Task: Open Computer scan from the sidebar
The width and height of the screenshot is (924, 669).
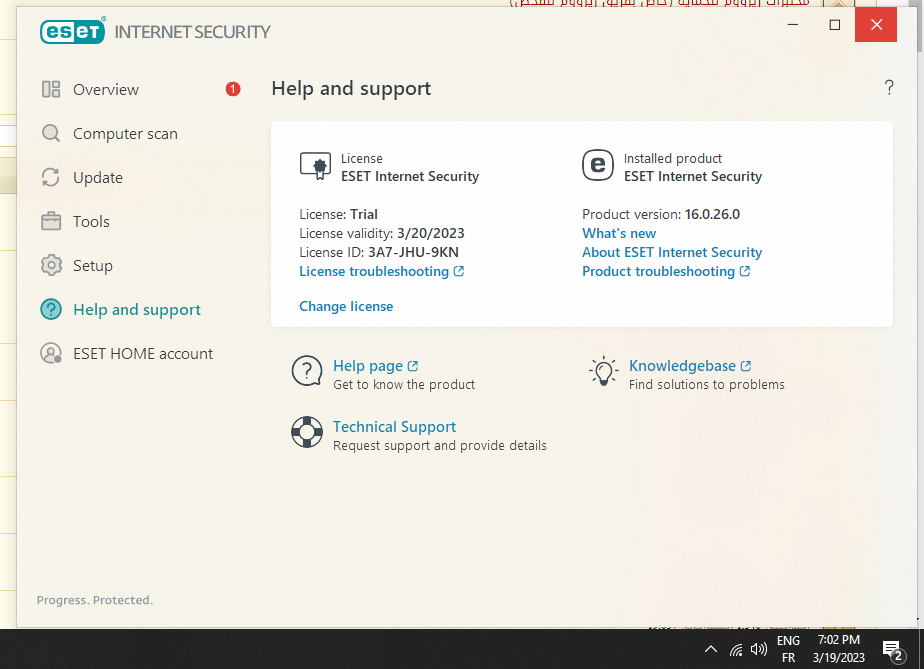Action: coord(125,134)
